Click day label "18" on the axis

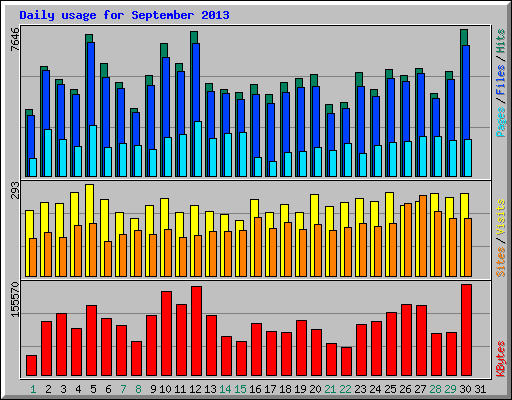click(285, 389)
